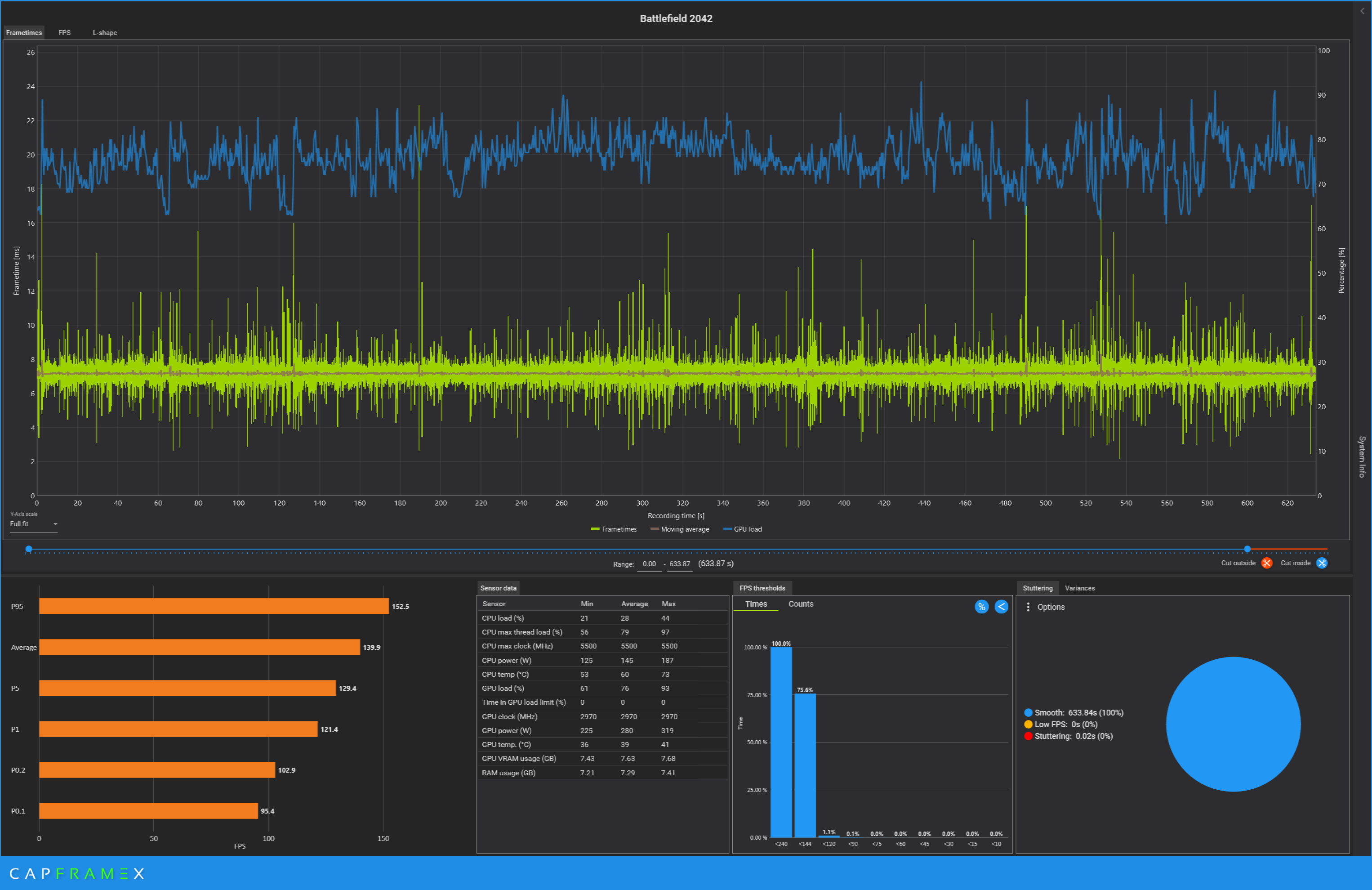Click the Cut outside scissors icon
The width and height of the screenshot is (1372, 890).
point(1266,564)
